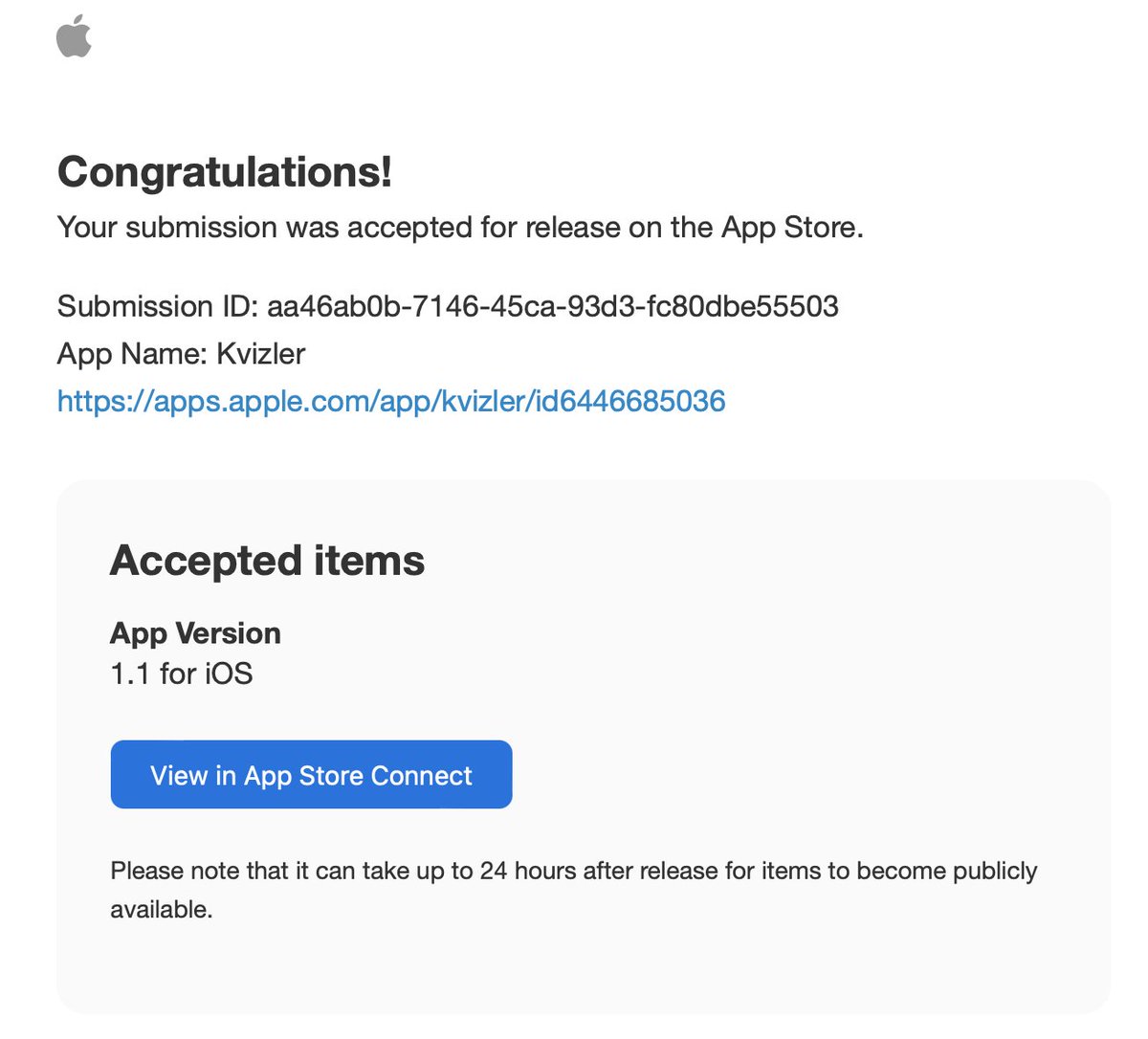Viewport: 1148px width, 1039px height.
Task: Open the apps.apple.com Kvizler link
Action: (391, 401)
